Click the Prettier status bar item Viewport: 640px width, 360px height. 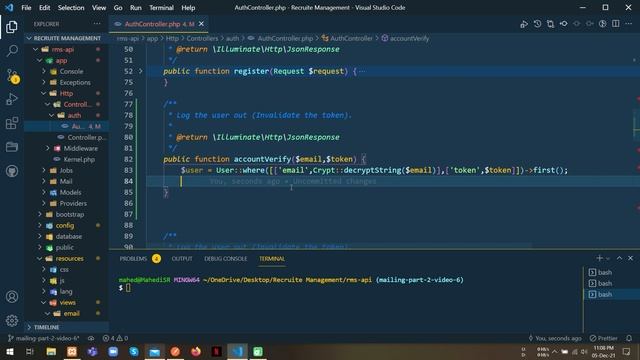604,338
